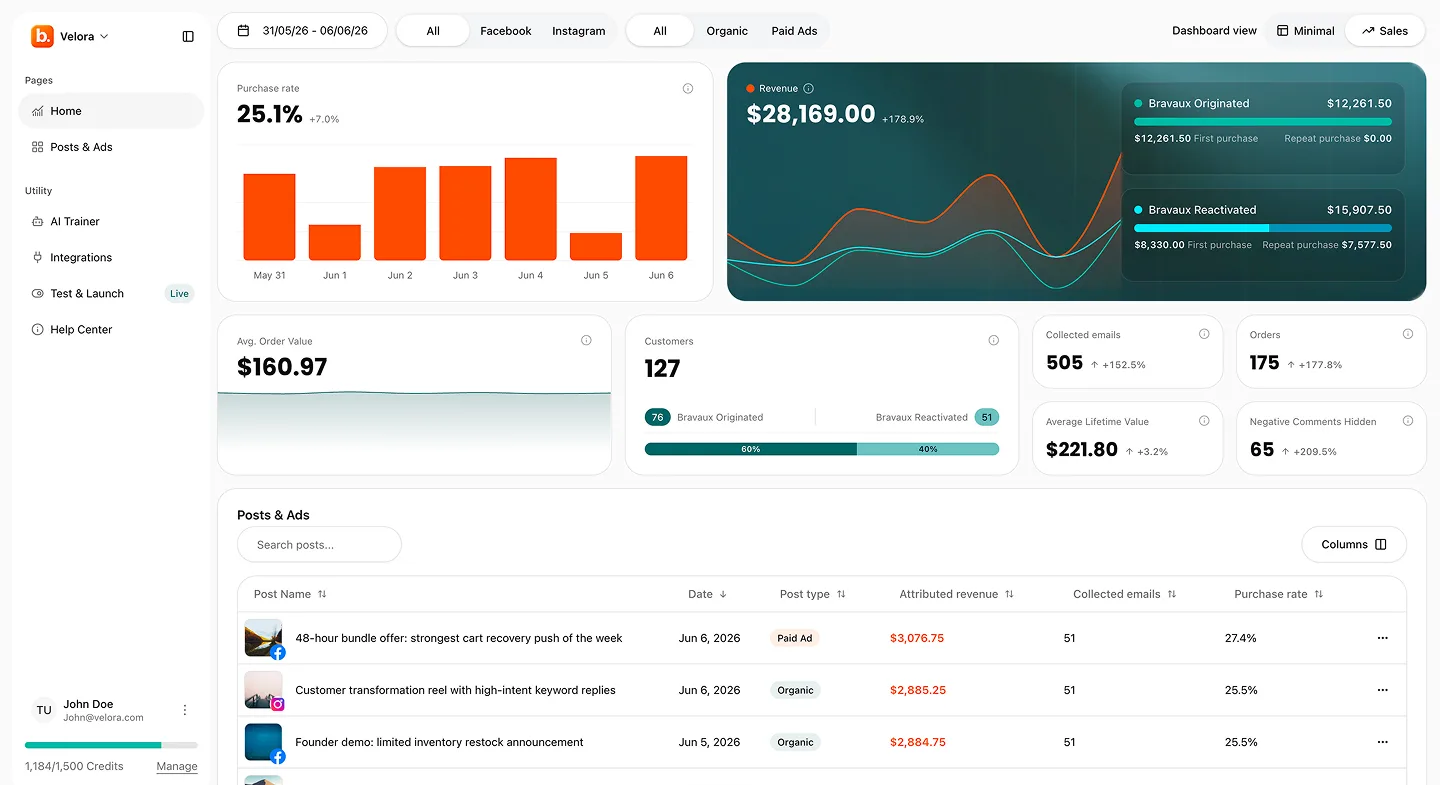This screenshot has height=785, width=1440.
Task: Click the 48-hour bundle offer post thumbnail
Action: coord(263,638)
